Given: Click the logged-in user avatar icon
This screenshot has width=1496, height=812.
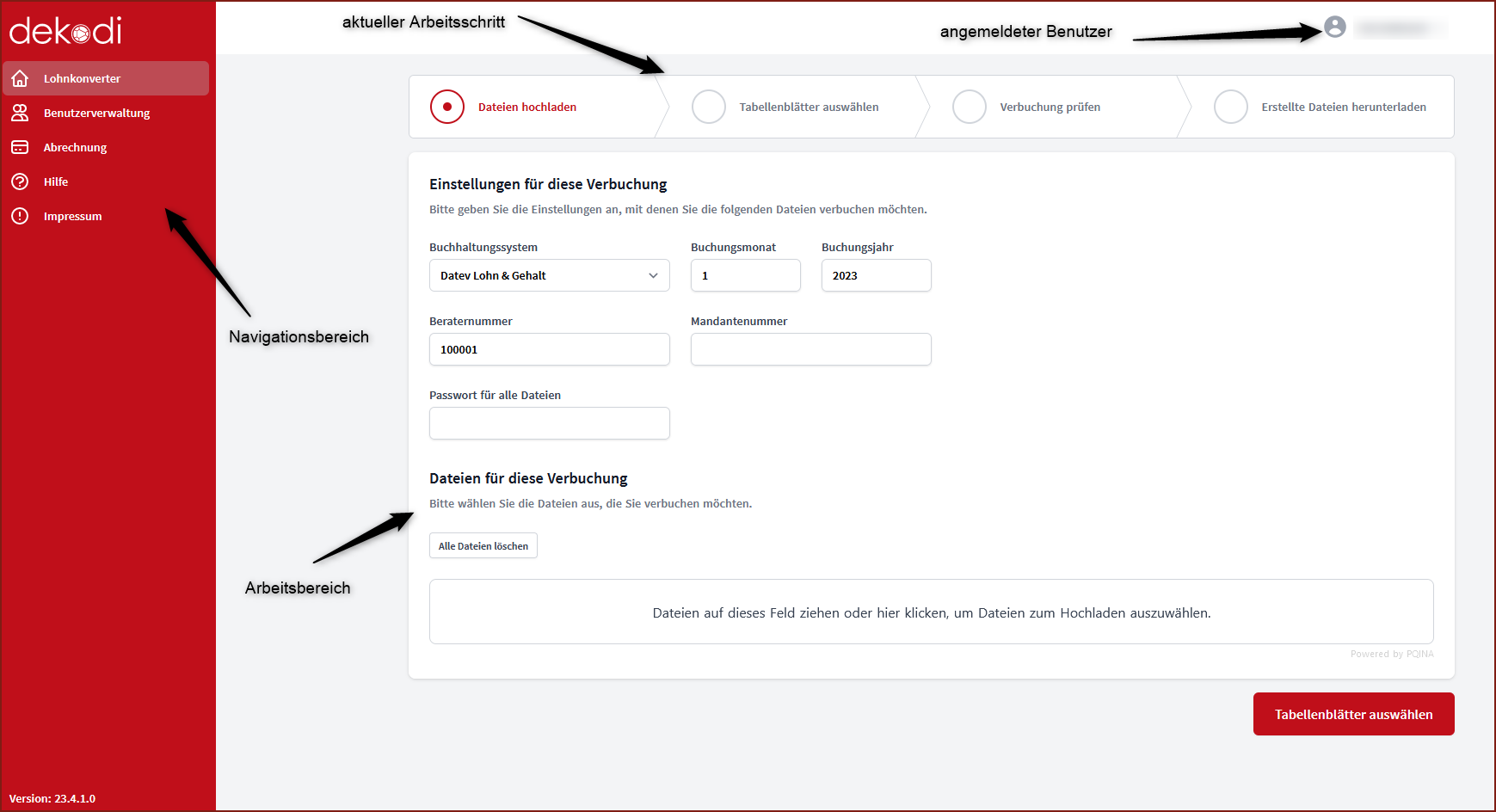Looking at the screenshot, I should point(1334,28).
